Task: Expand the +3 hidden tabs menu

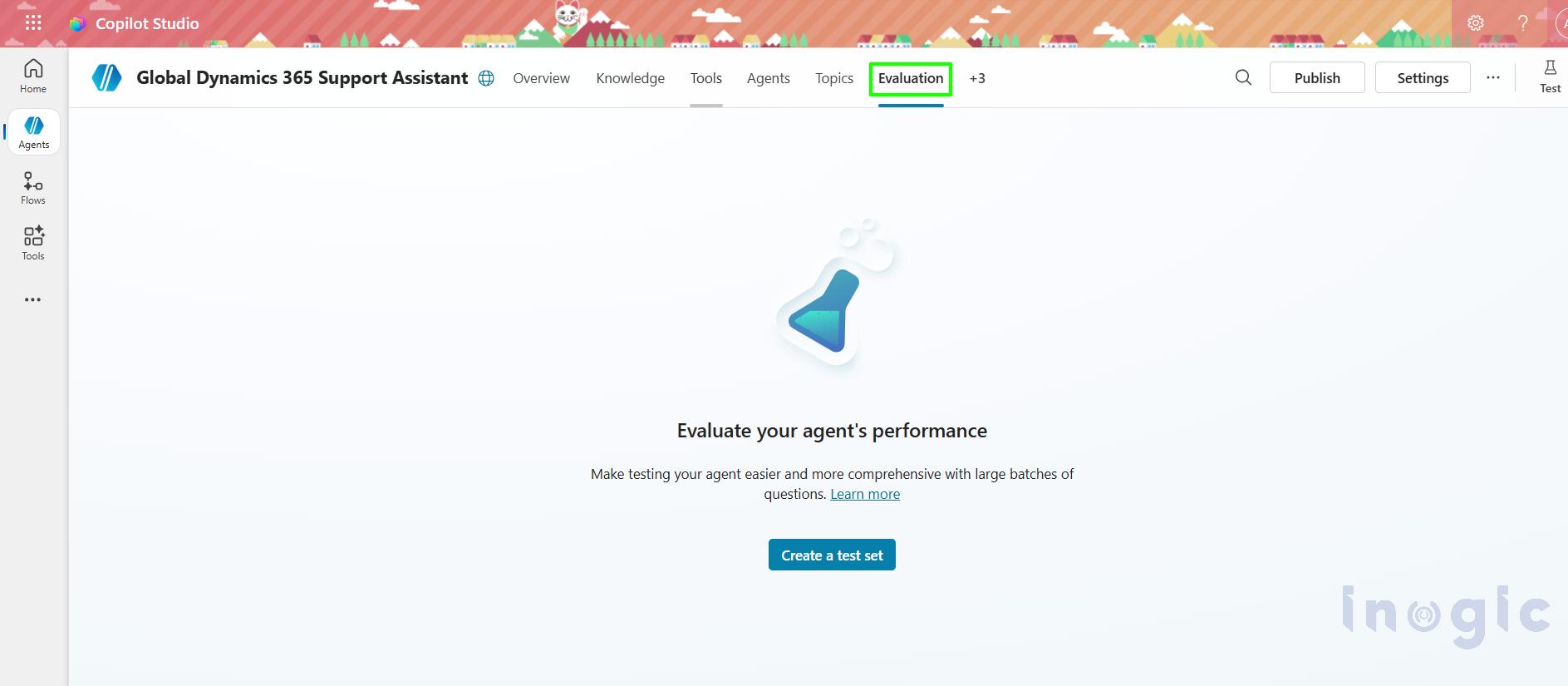Action: [x=977, y=78]
